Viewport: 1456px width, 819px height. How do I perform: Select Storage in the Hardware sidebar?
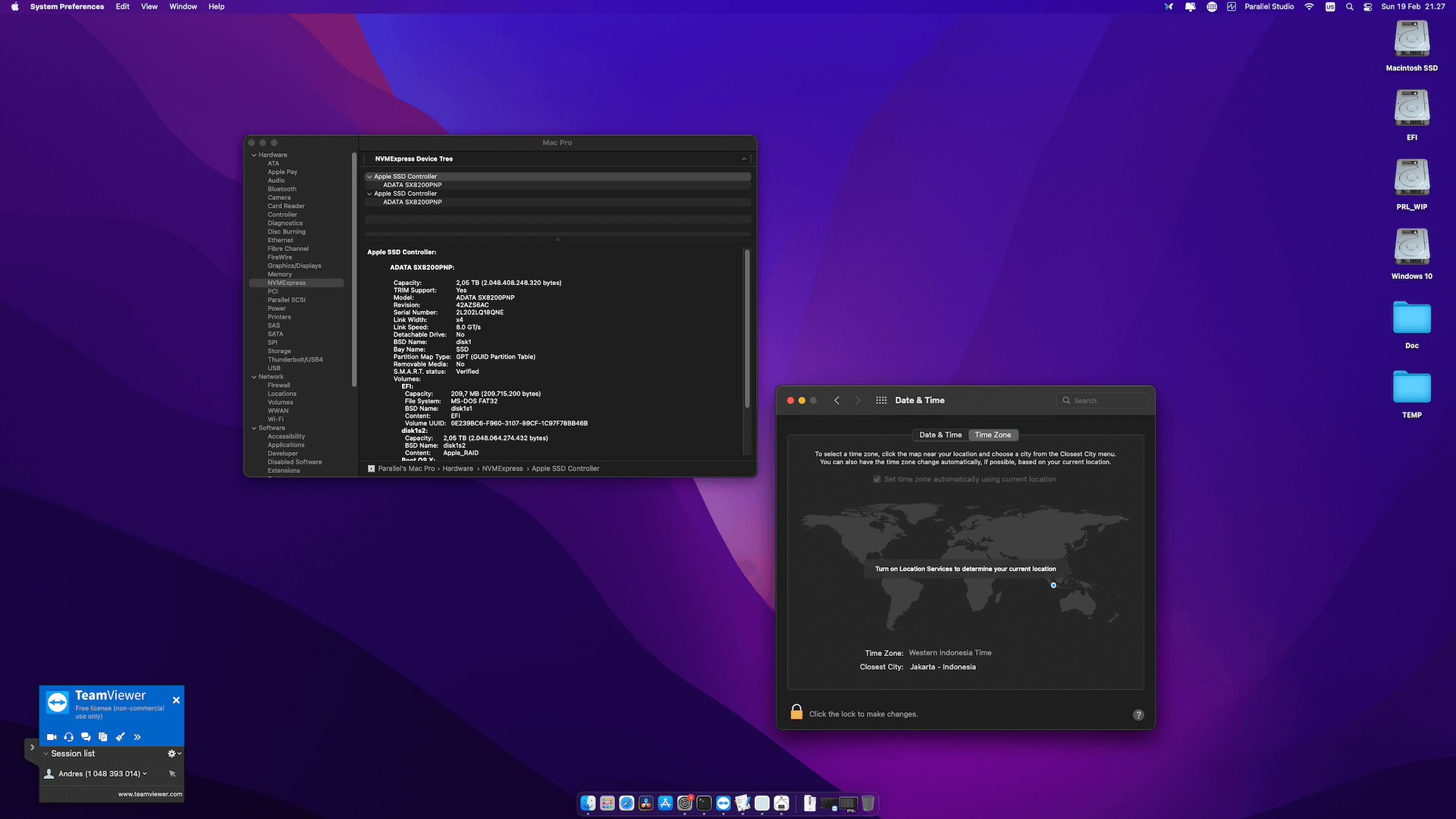click(279, 351)
